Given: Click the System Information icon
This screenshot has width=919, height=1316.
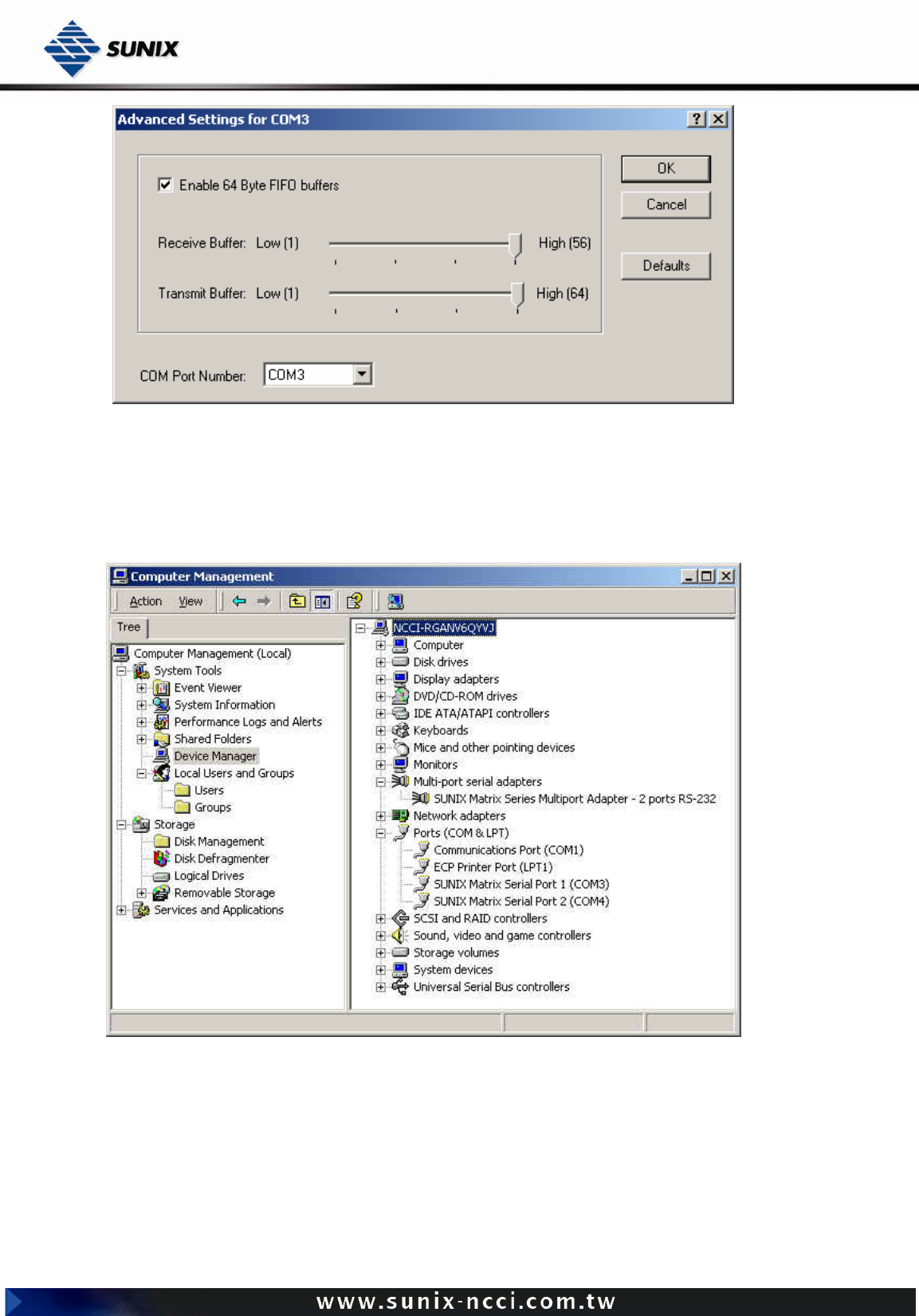Looking at the screenshot, I should (162, 705).
